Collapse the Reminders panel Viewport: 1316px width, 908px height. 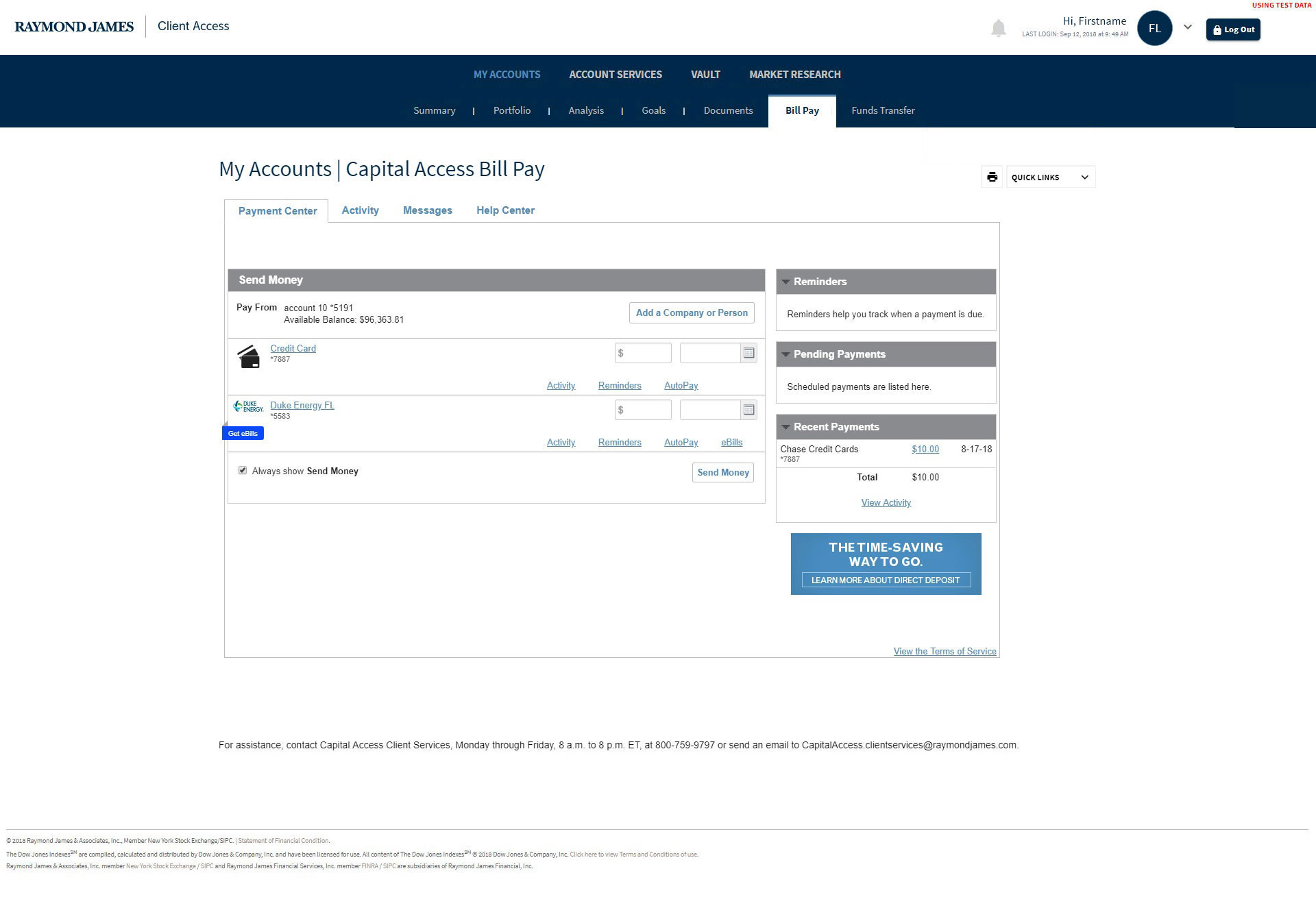point(786,282)
